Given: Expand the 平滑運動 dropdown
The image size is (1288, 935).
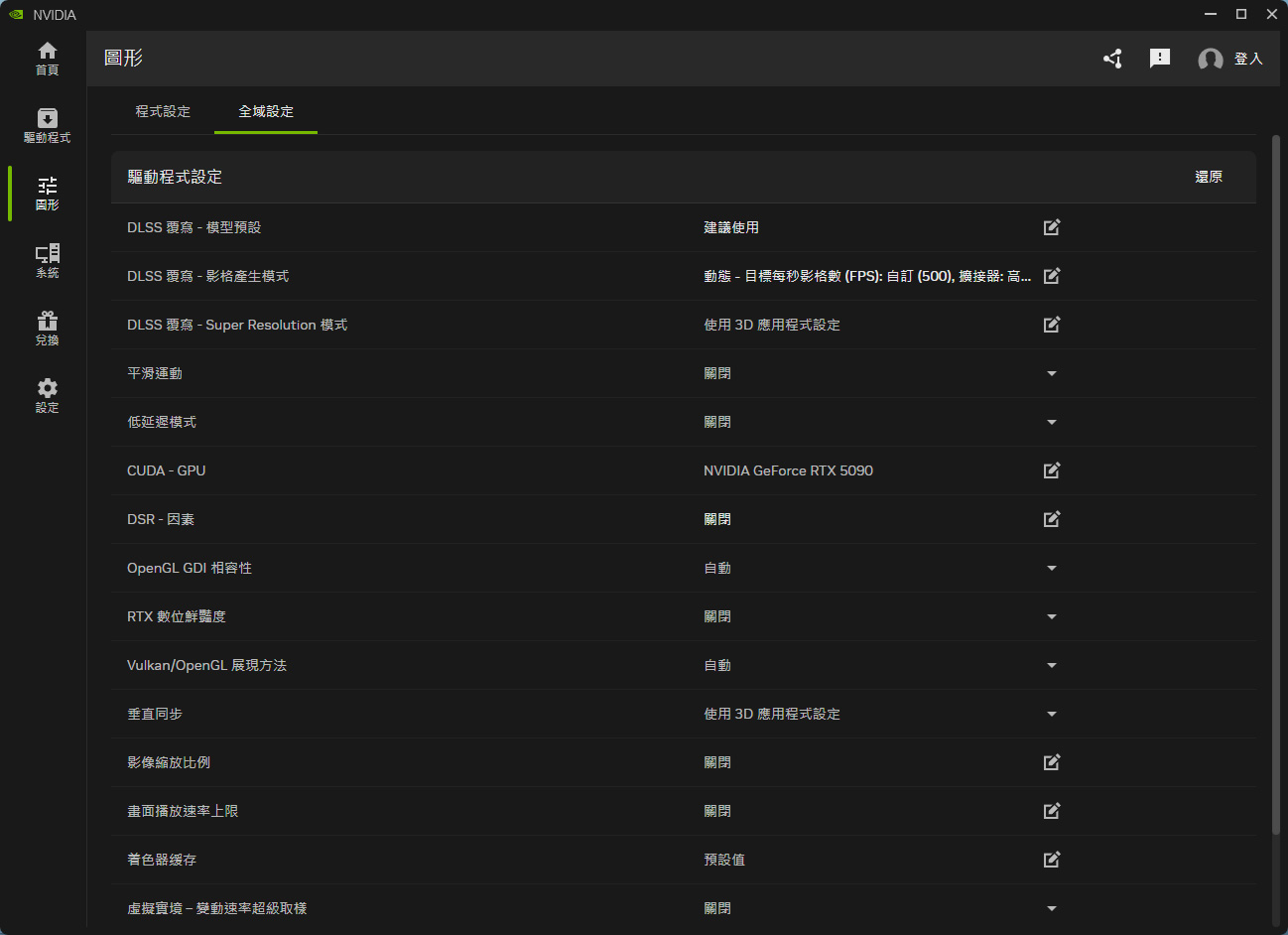Looking at the screenshot, I should [1052, 373].
